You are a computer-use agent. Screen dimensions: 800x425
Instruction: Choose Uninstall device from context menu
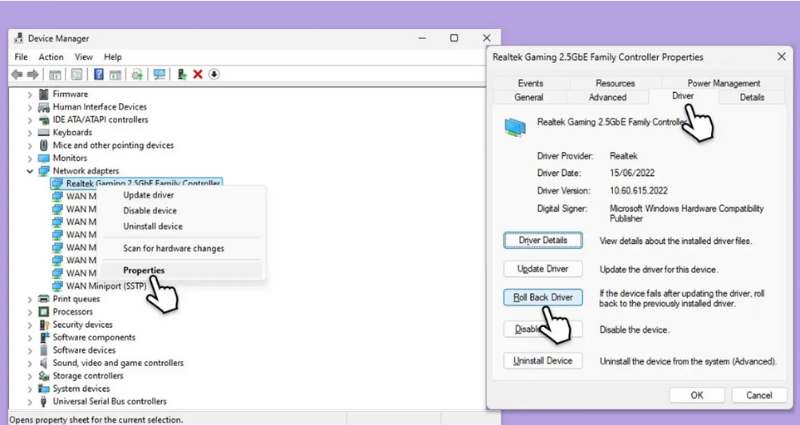[x=153, y=226]
